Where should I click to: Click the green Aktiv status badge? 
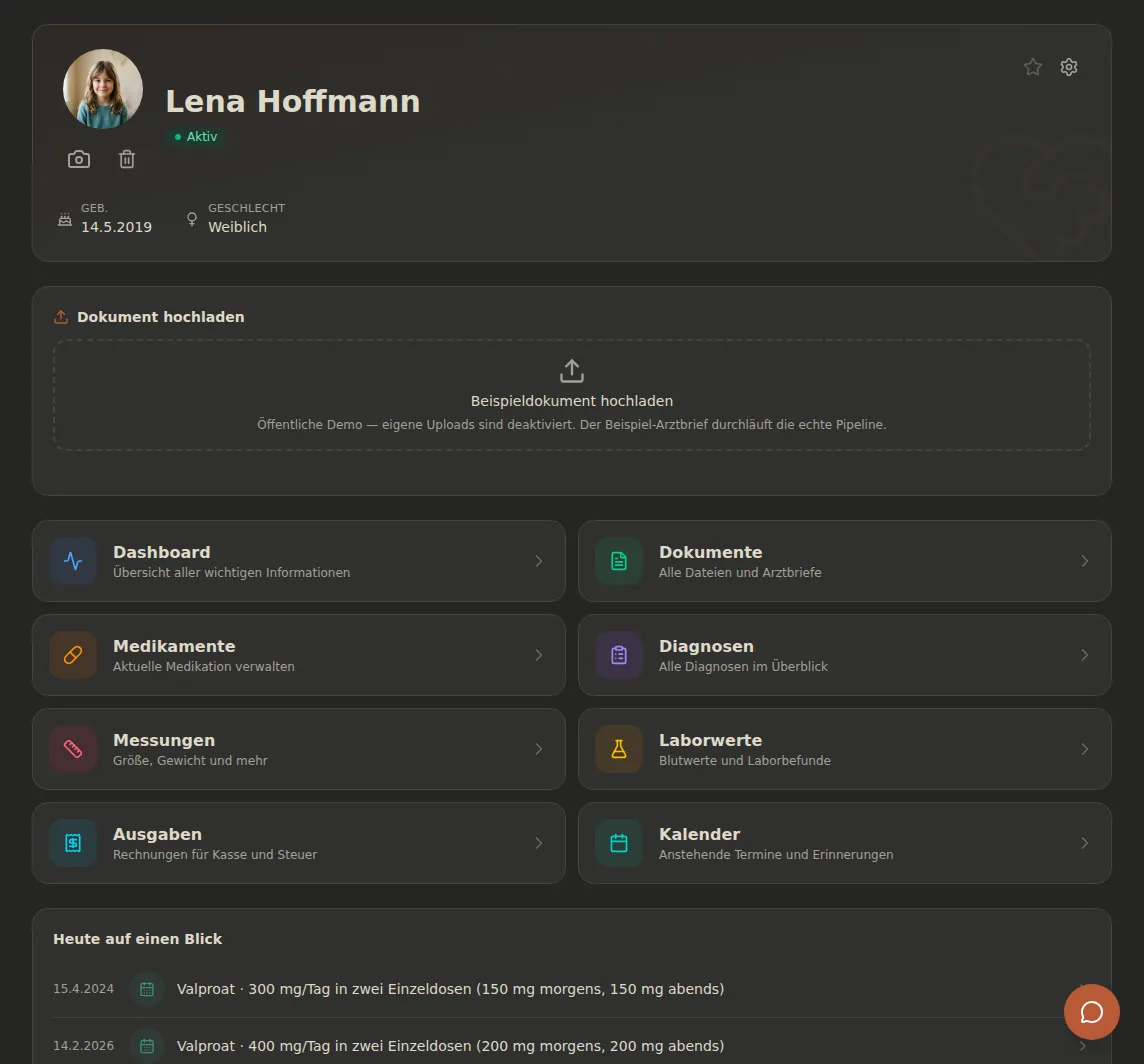196,136
